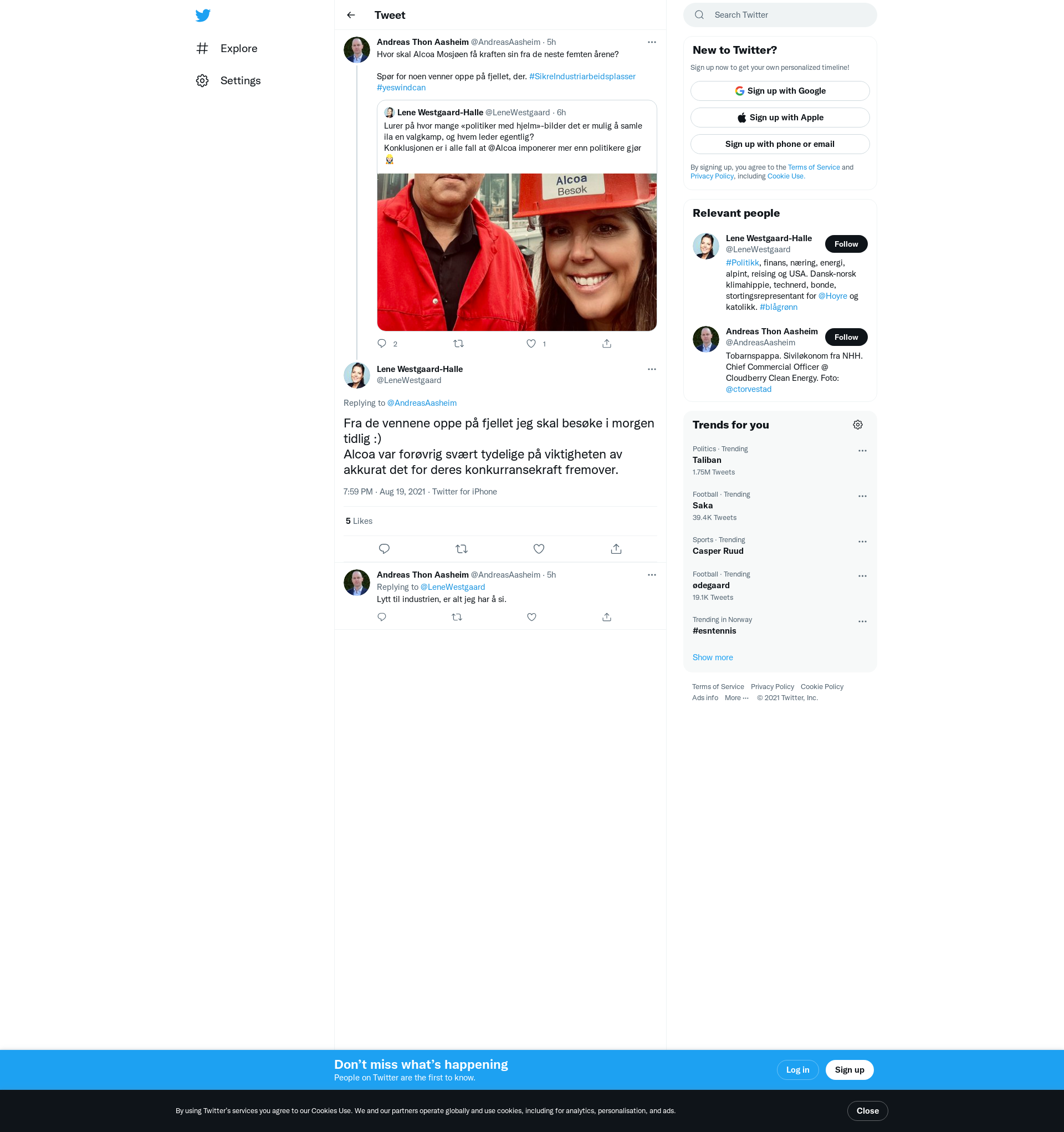Open Lene's avatar in Relevant people
The width and height of the screenshot is (1064, 1132).
pyautogui.click(x=706, y=246)
